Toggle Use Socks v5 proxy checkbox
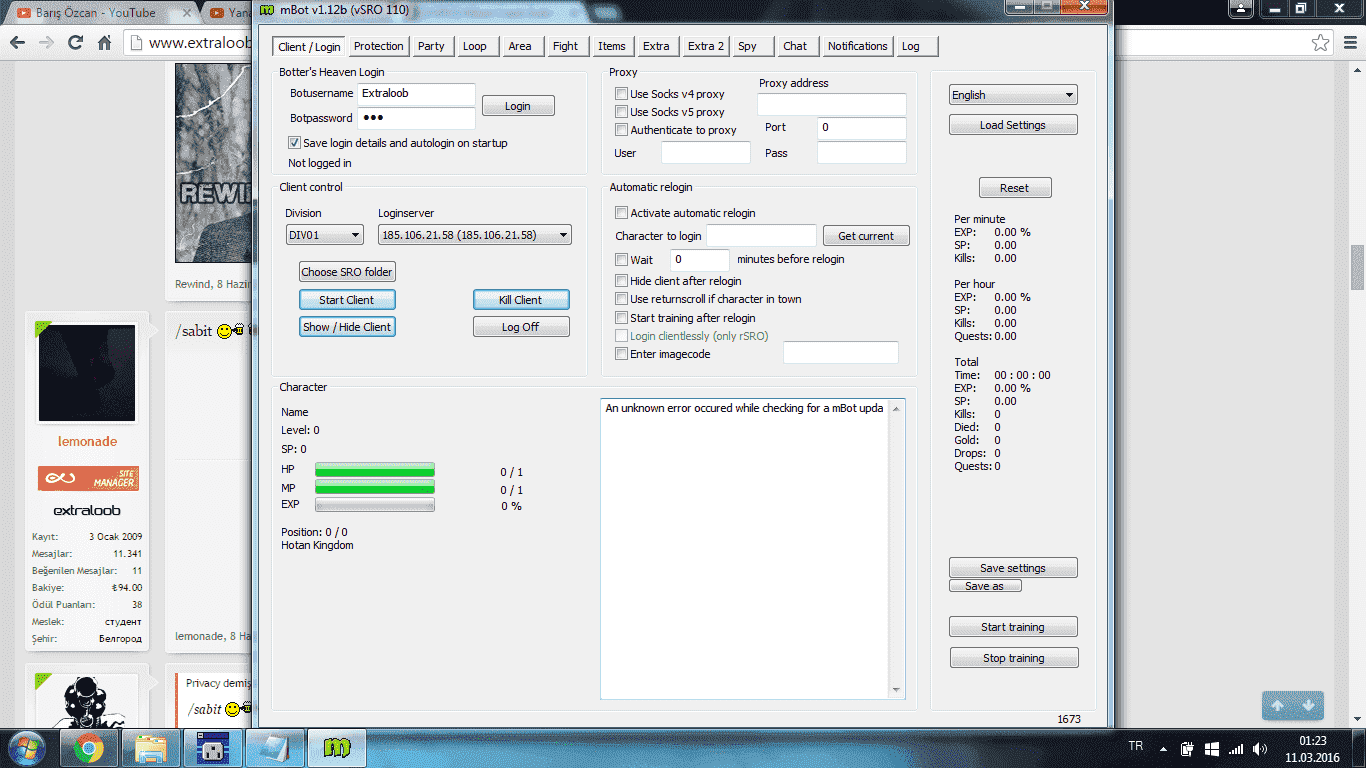Image resolution: width=1366 pixels, height=768 pixels. (x=622, y=112)
